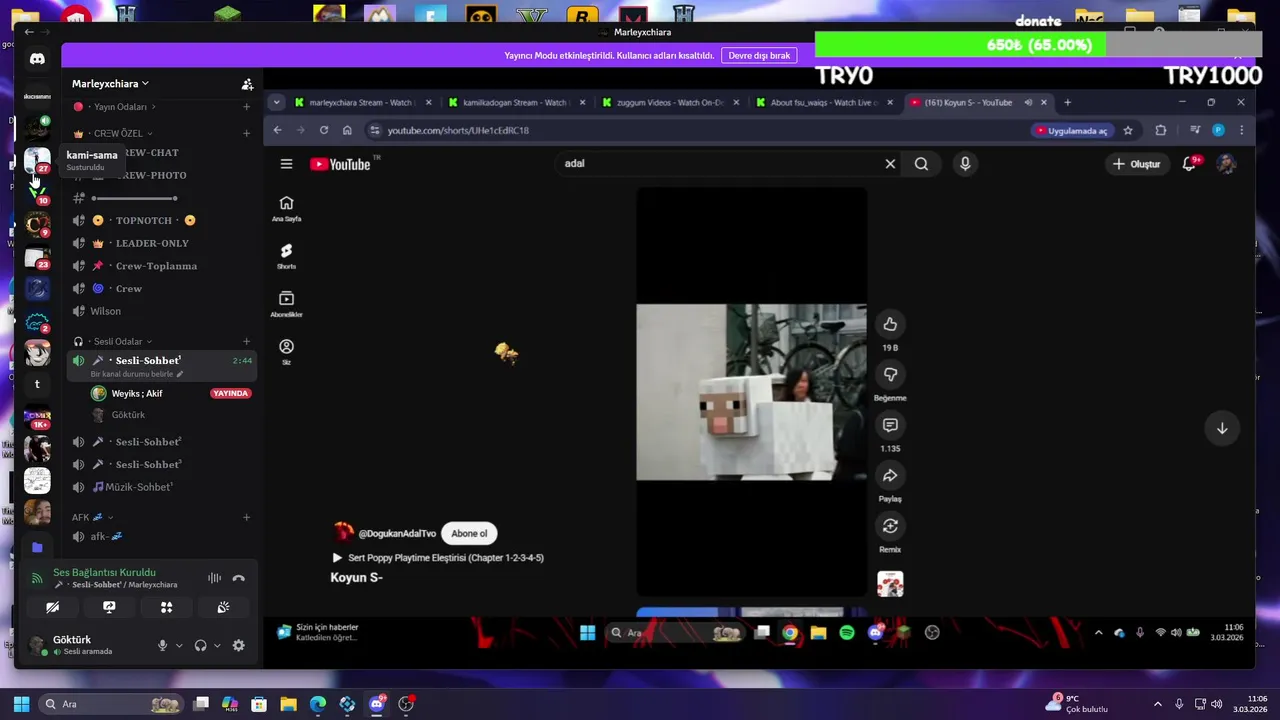Add a channel to CREW ÖZEL category

point(247,133)
